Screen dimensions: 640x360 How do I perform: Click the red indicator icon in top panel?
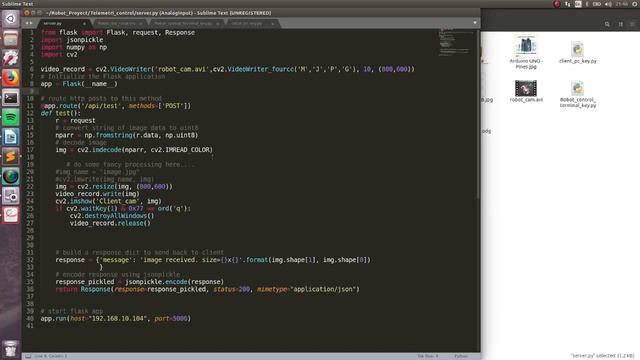[557, 4]
